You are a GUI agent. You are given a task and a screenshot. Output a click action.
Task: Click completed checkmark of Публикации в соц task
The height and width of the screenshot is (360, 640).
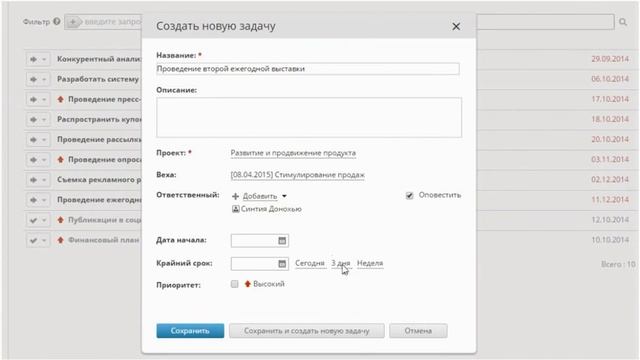pos(33,220)
